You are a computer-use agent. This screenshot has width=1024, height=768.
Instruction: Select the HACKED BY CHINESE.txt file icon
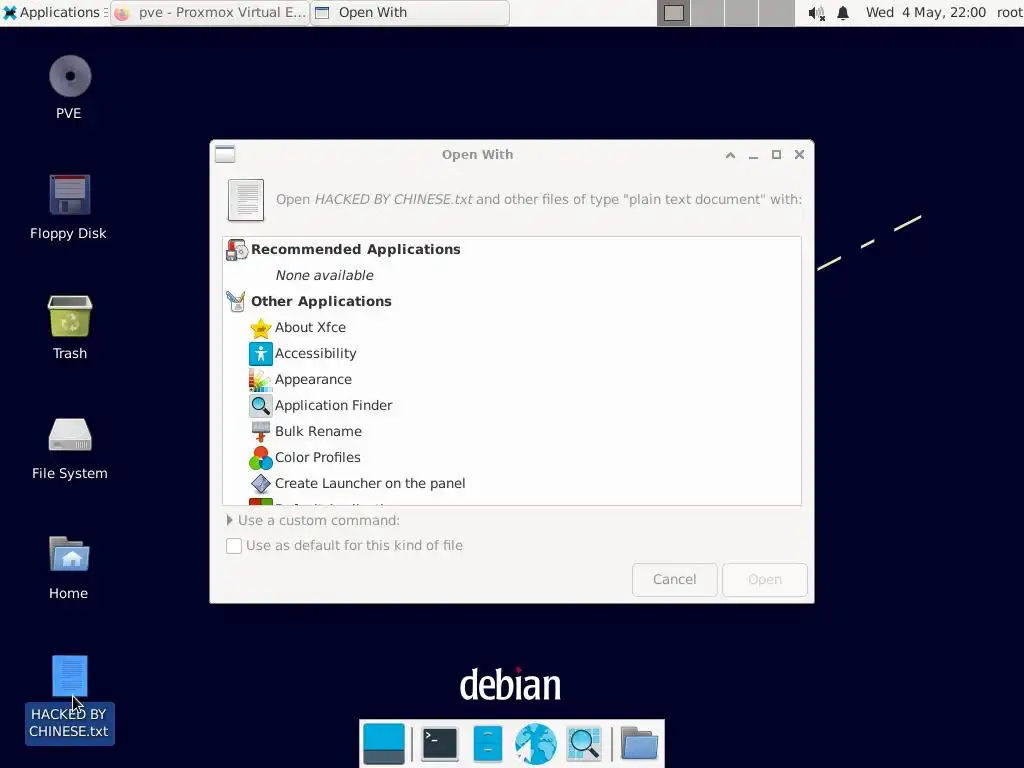click(70, 676)
